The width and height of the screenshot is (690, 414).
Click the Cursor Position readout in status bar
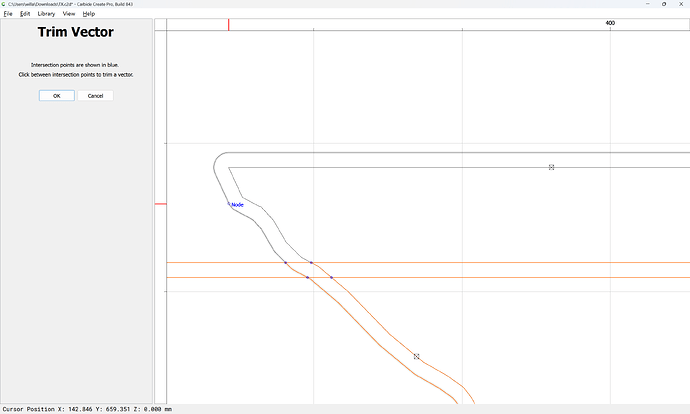coord(87,409)
